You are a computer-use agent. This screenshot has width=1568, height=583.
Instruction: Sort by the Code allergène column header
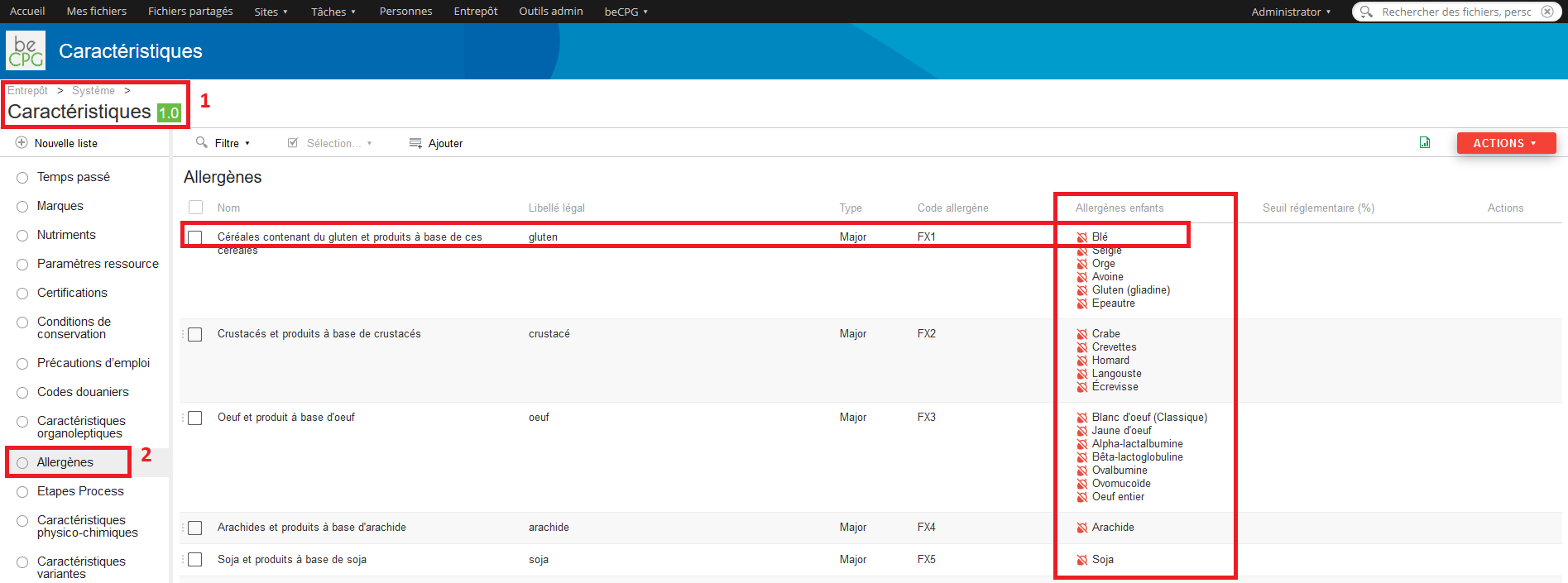952,208
